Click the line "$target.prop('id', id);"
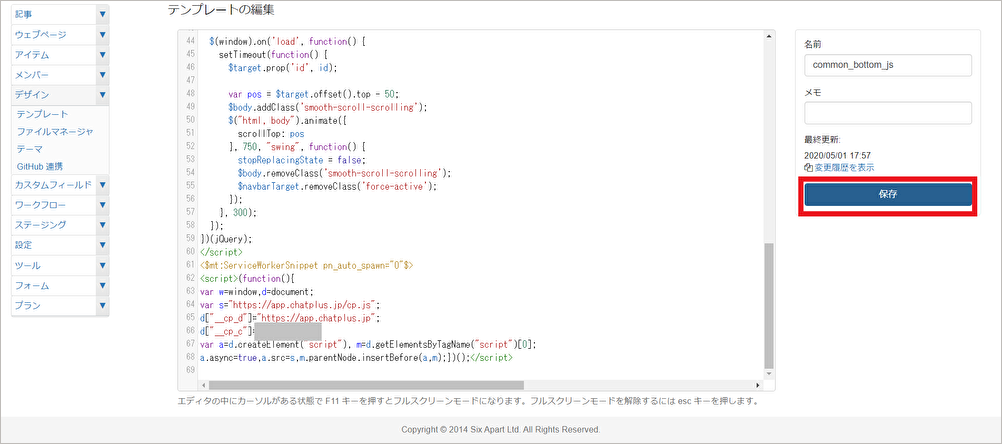Image resolution: width=1002 pixels, height=444 pixels. coord(282,67)
